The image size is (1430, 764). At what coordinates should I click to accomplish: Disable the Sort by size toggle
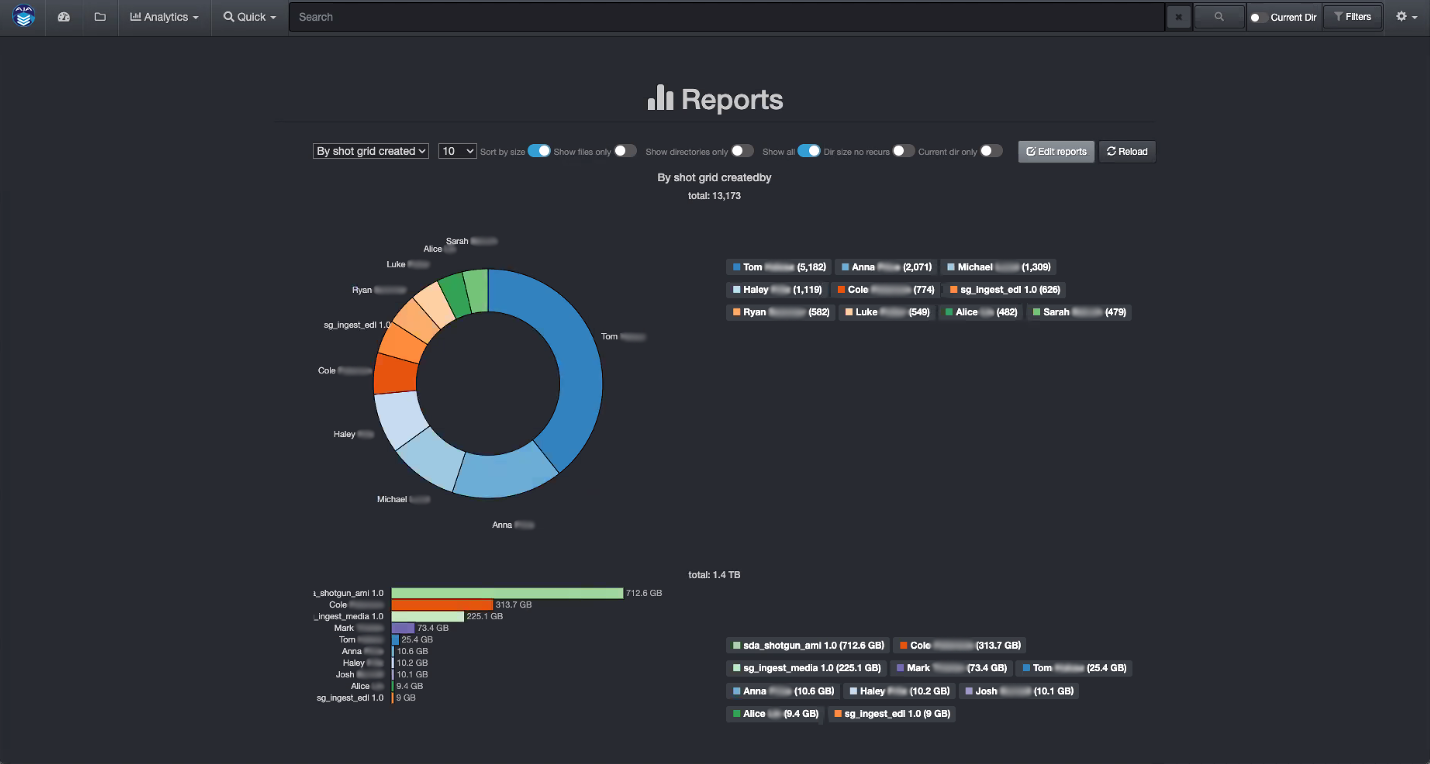pyautogui.click(x=538, y=150)
